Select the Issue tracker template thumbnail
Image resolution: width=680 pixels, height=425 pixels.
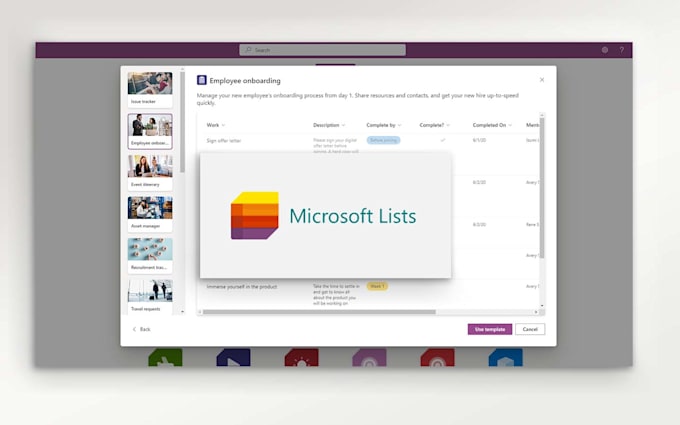point(150,89)
